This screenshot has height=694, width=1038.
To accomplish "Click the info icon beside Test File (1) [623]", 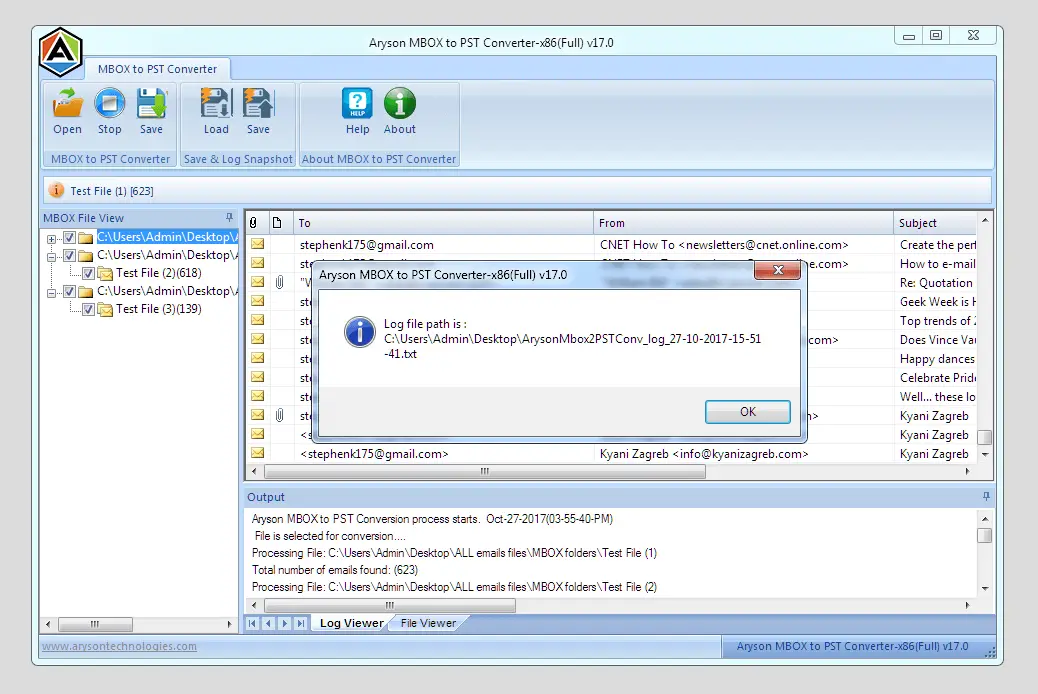I will click(x=56, y=190).
